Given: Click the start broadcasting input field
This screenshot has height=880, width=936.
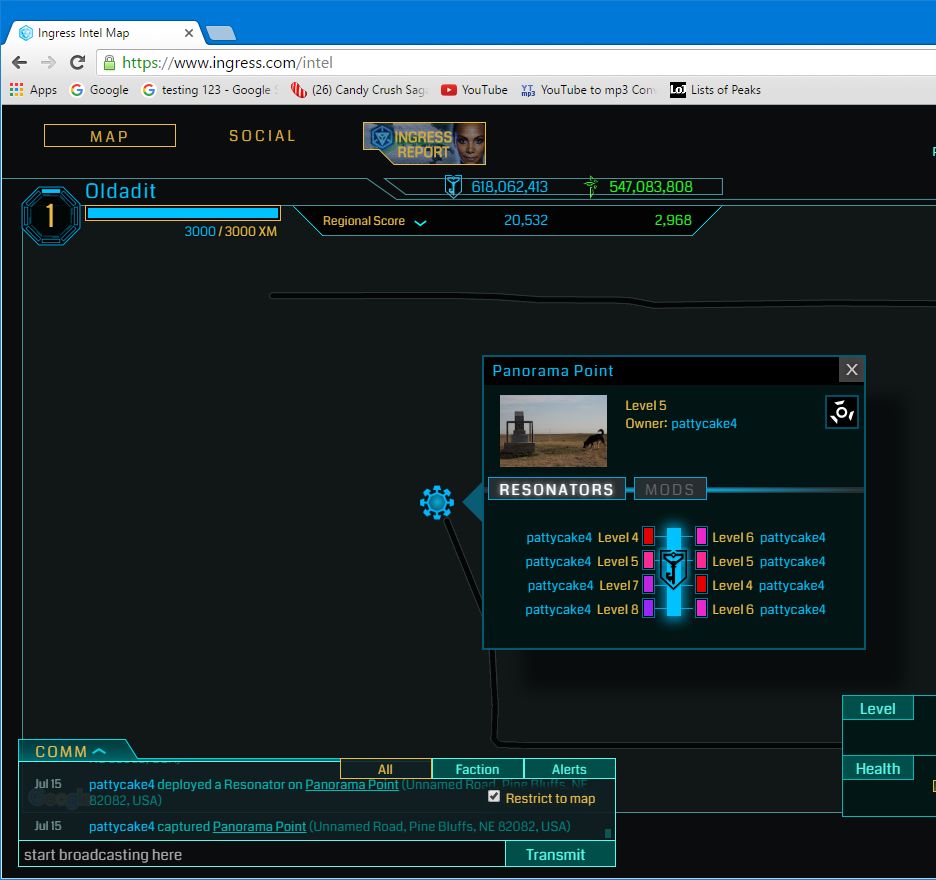Looking at the screenshot, I should 262,854.
